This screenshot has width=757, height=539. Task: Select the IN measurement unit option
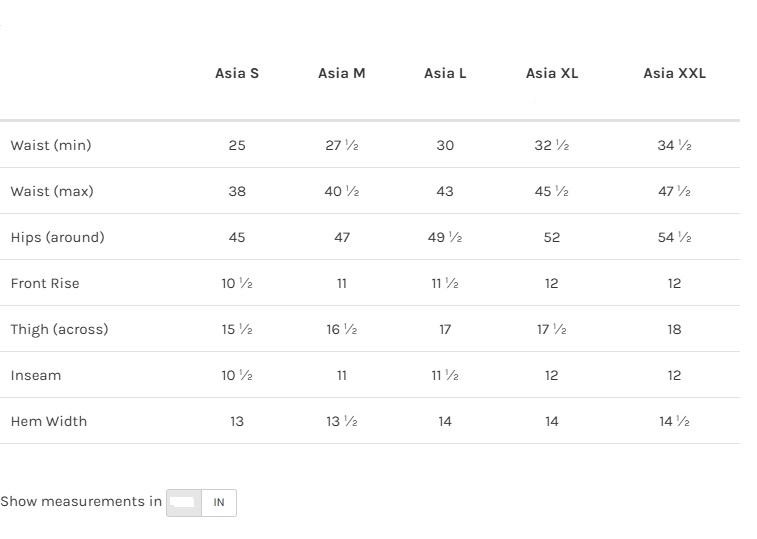tap(219, 502)
